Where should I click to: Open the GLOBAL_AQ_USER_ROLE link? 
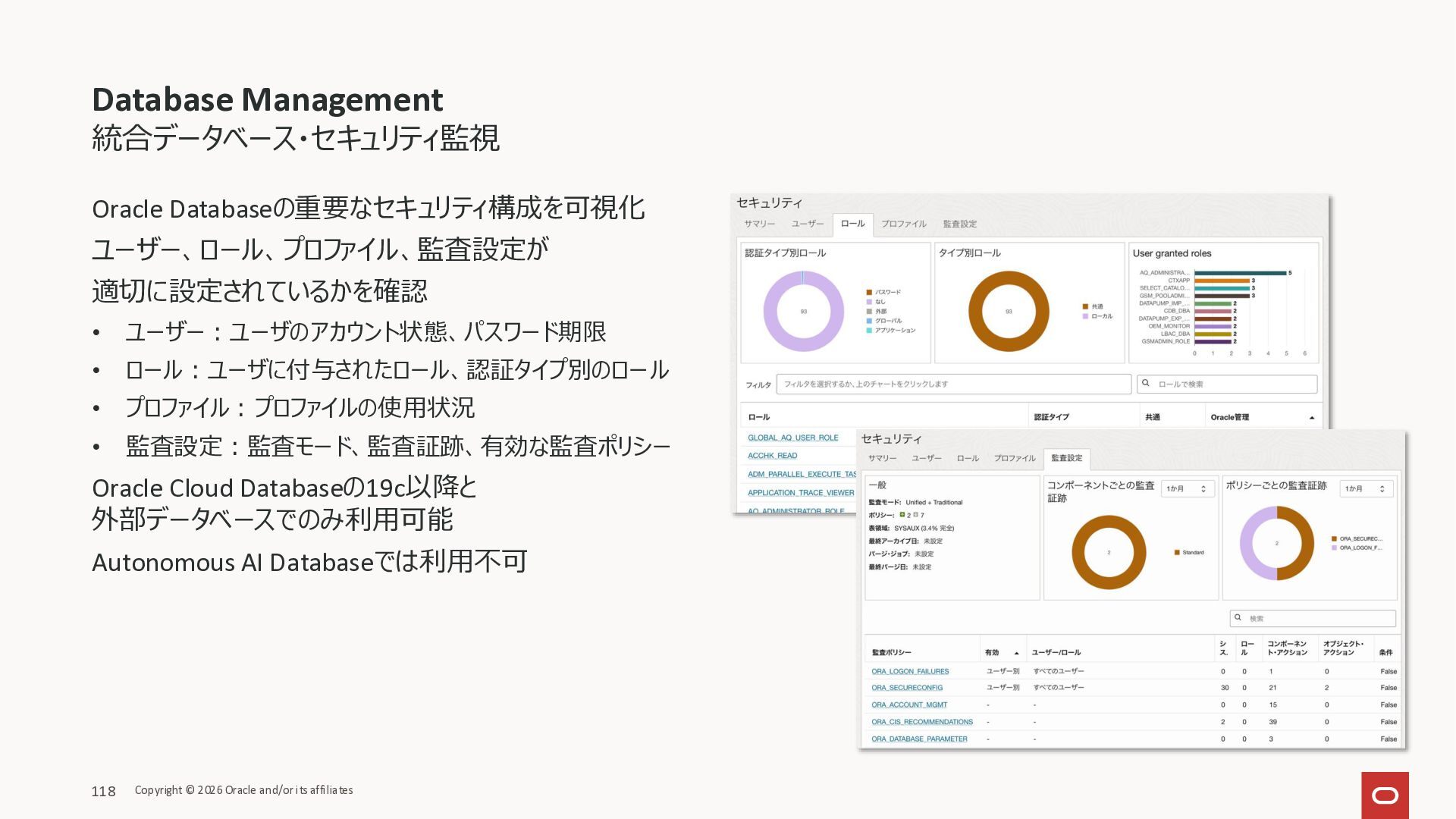792,438
